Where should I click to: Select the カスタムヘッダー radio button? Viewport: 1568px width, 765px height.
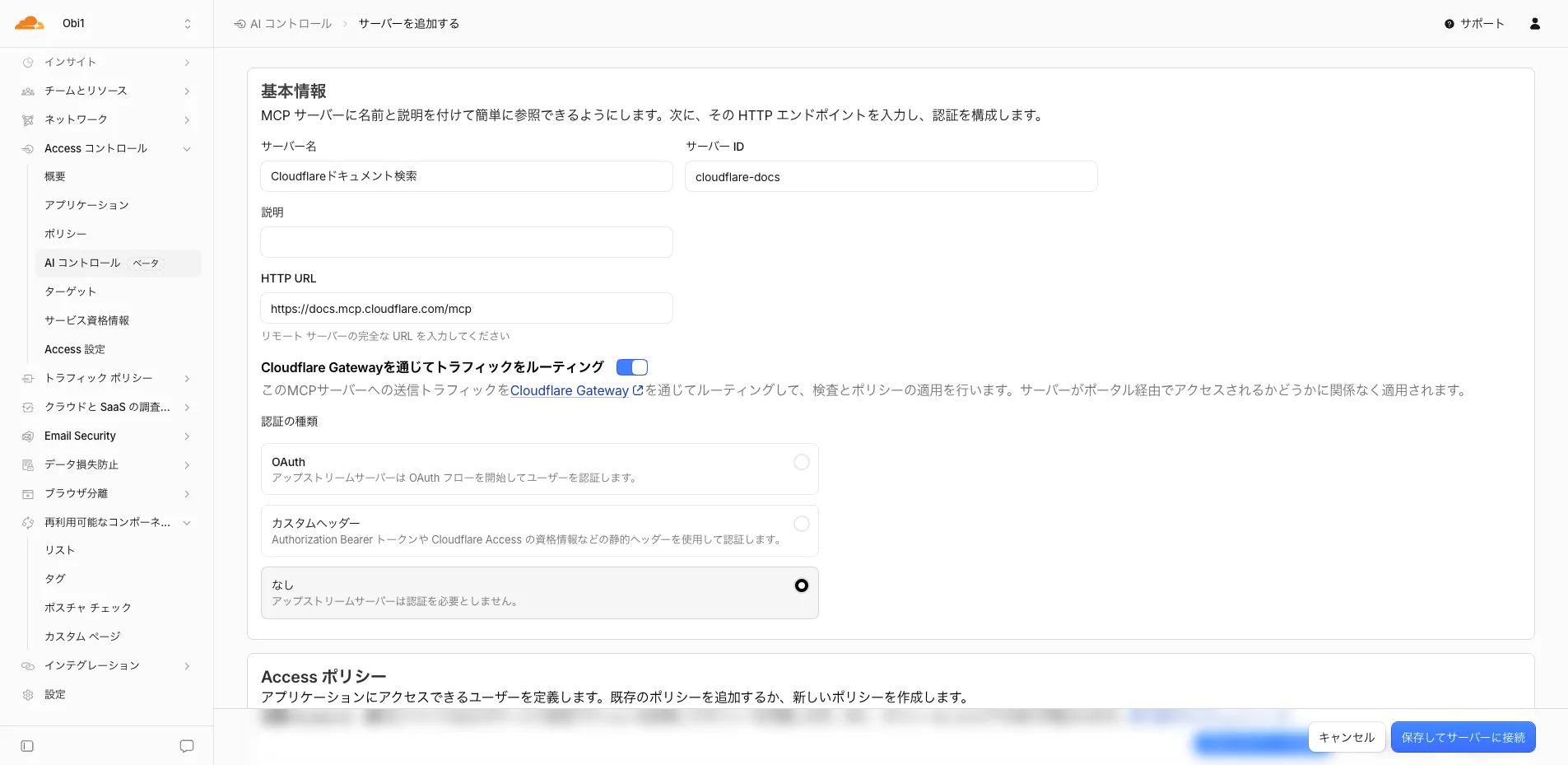[x=802, y=524]
